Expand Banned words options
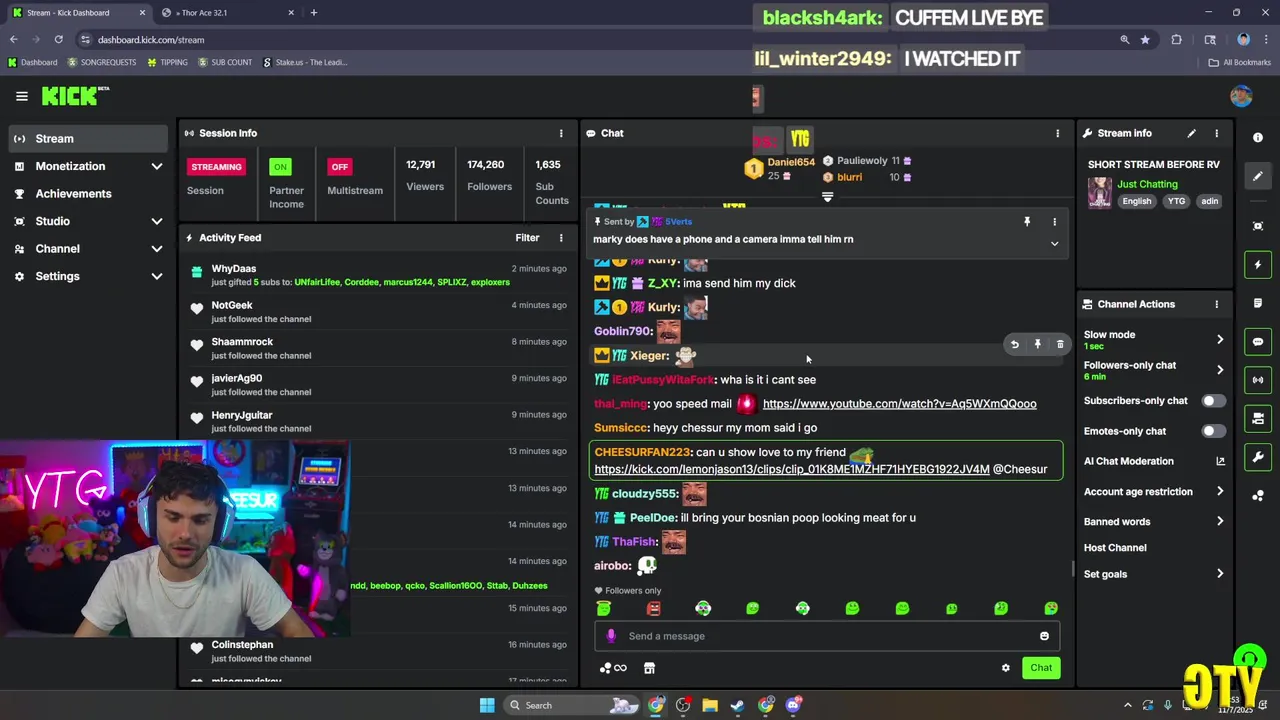The height and width of the screenshot is (720, 1280). (1220, 521)
